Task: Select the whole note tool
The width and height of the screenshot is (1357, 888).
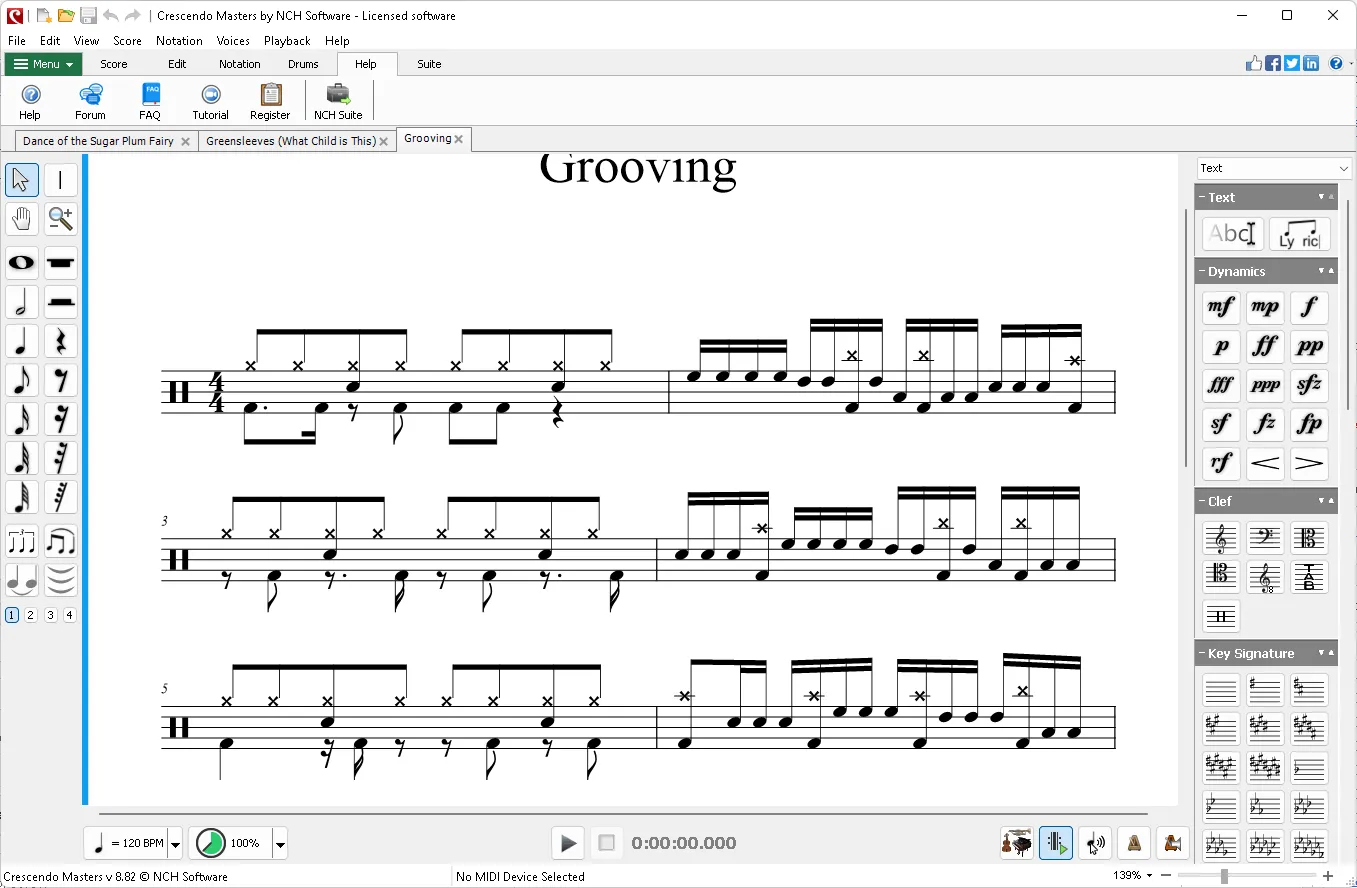Action: [x=22, y=263]
